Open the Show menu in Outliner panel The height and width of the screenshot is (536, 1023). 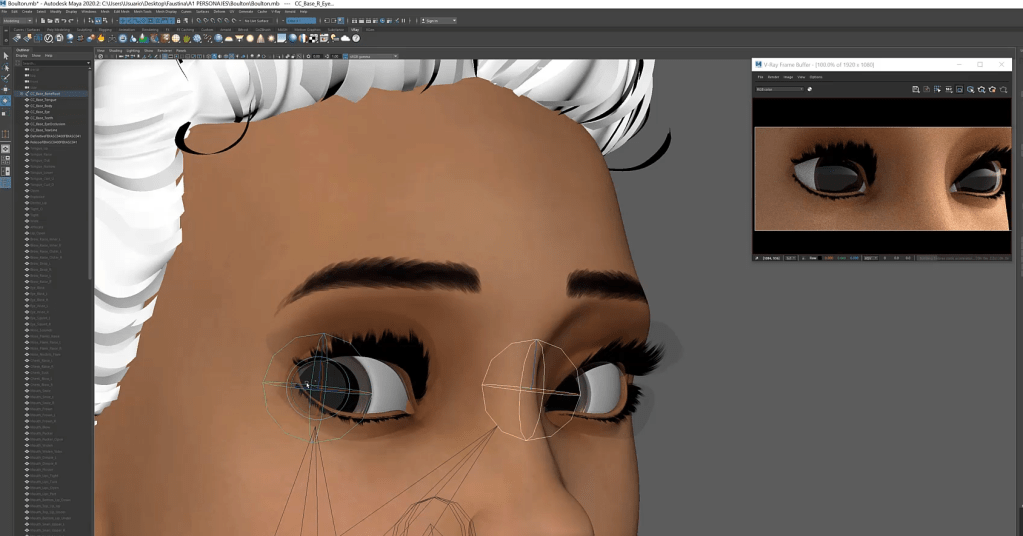pyautogui.click(x=36, y=56)
